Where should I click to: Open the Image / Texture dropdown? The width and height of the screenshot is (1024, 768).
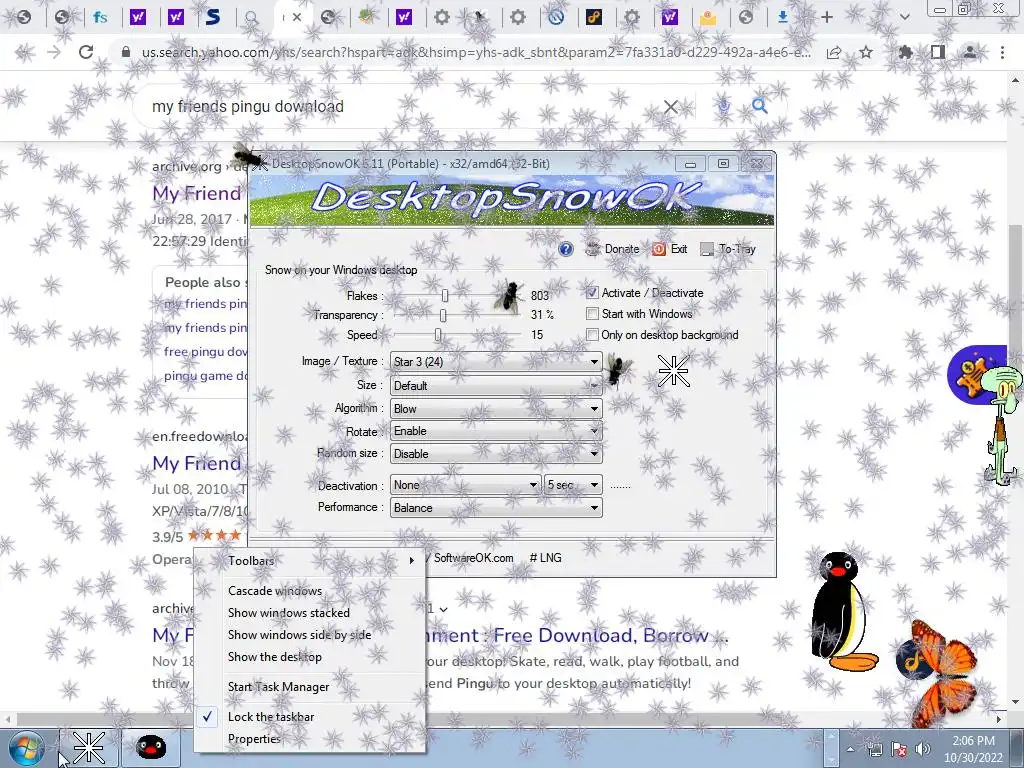[496, 361]
